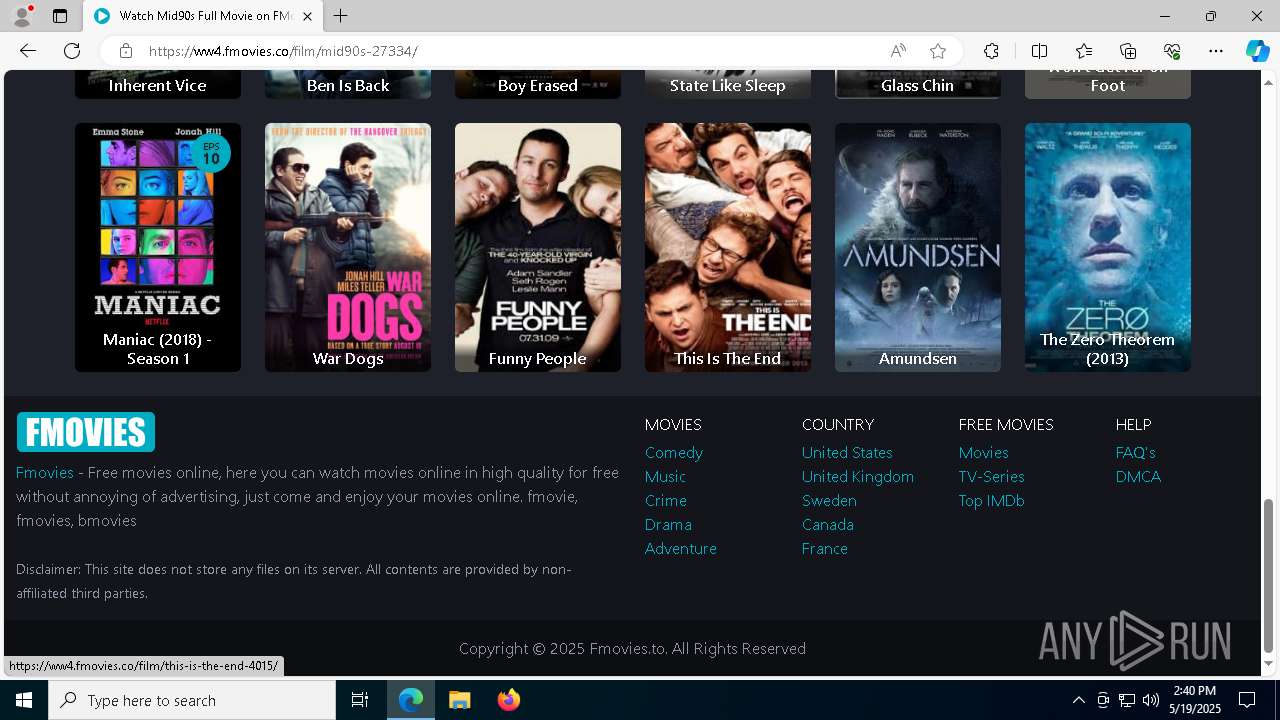Browse the Drama genre link
Screen dimensions: 1280x720
[668, 524]
